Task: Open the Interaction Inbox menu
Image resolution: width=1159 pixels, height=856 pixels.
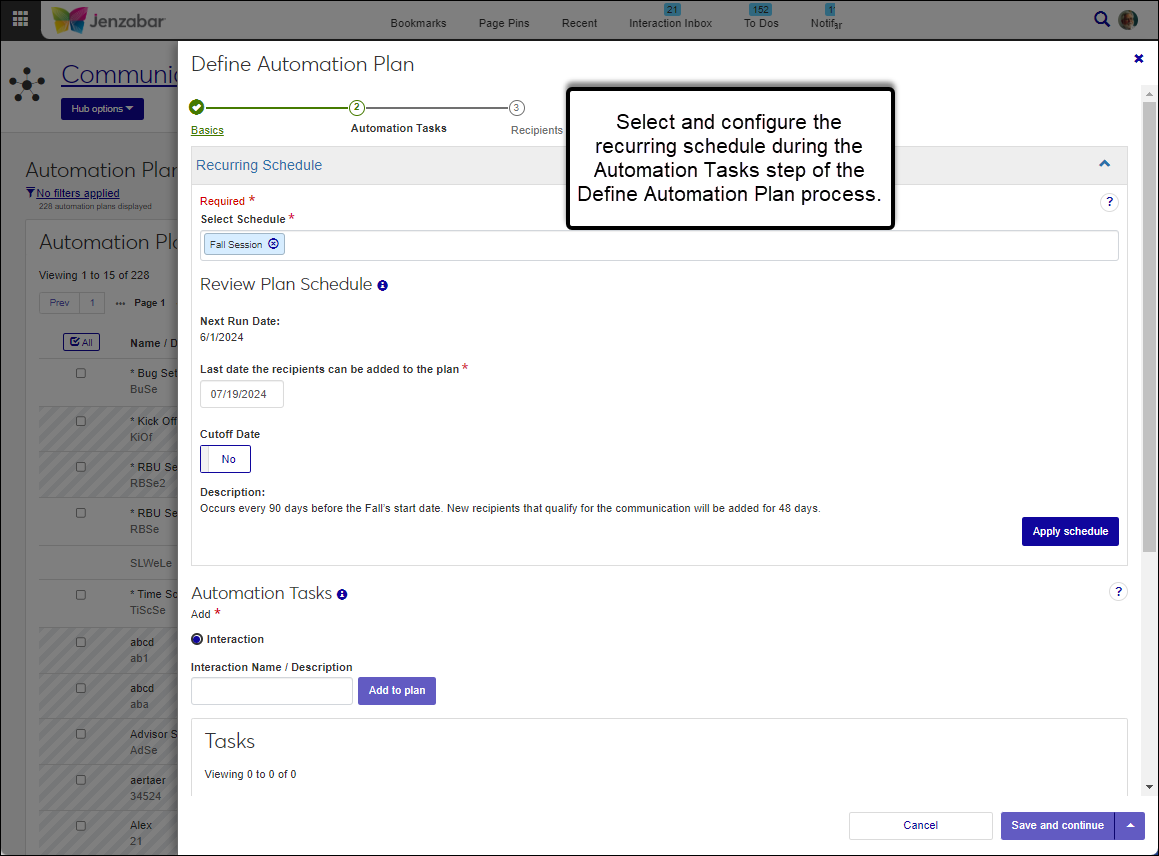Action: (x=670, y=22)
